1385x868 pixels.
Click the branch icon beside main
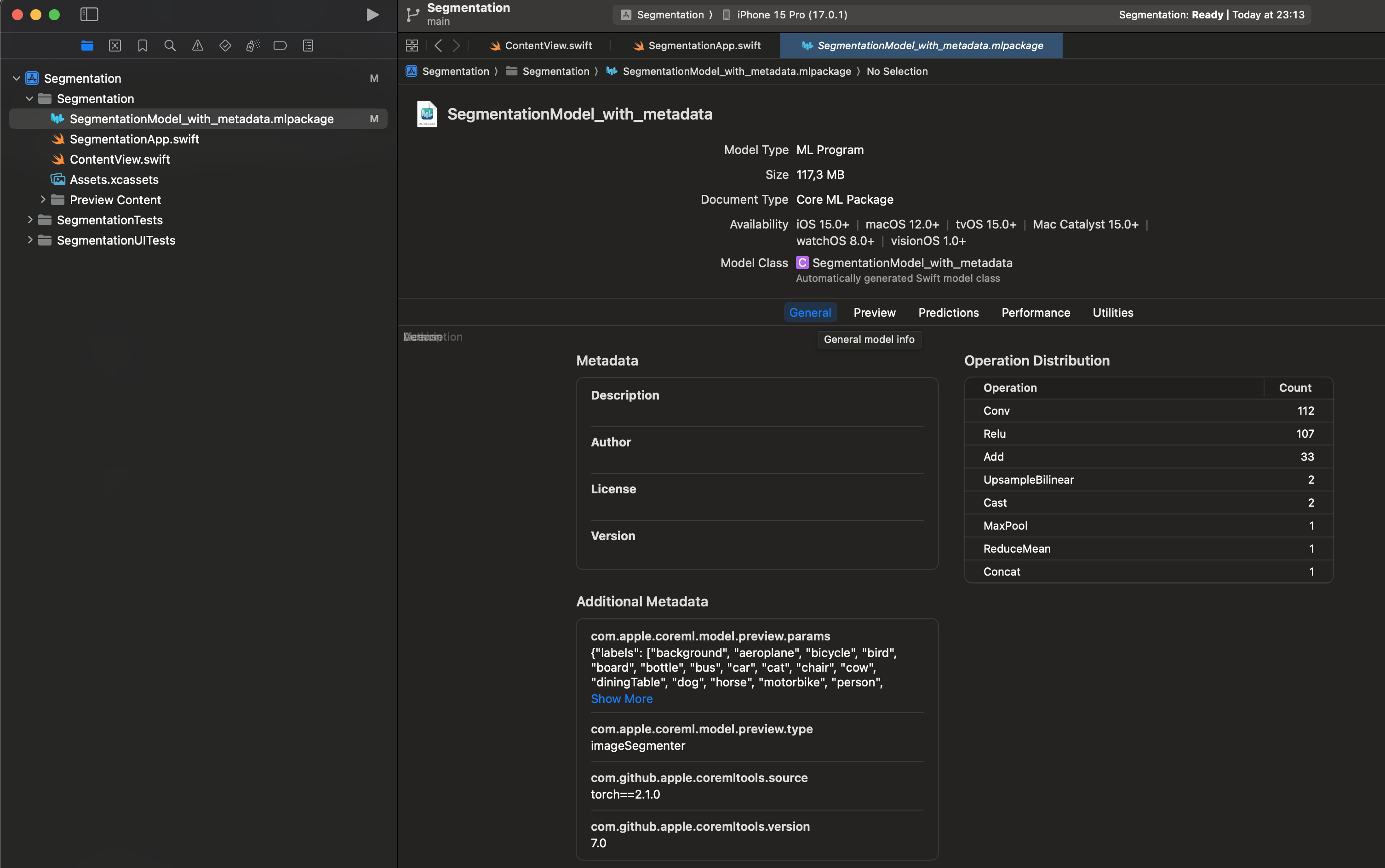pos(413,14)
